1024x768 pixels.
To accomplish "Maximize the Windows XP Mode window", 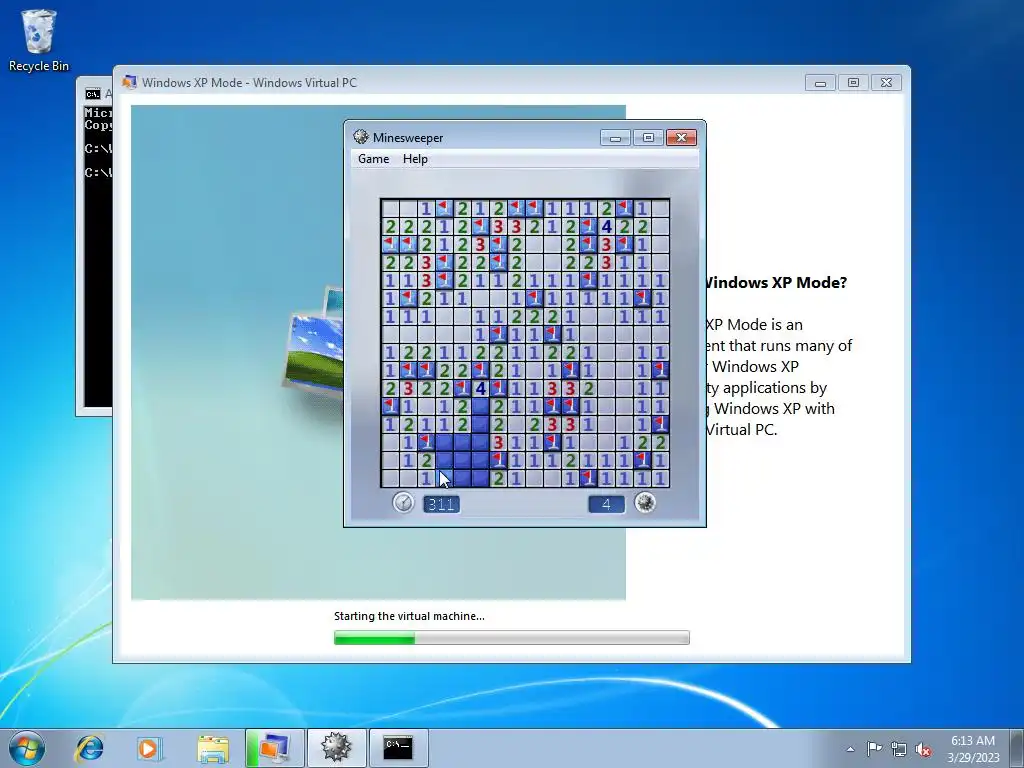I will (853, 82).
